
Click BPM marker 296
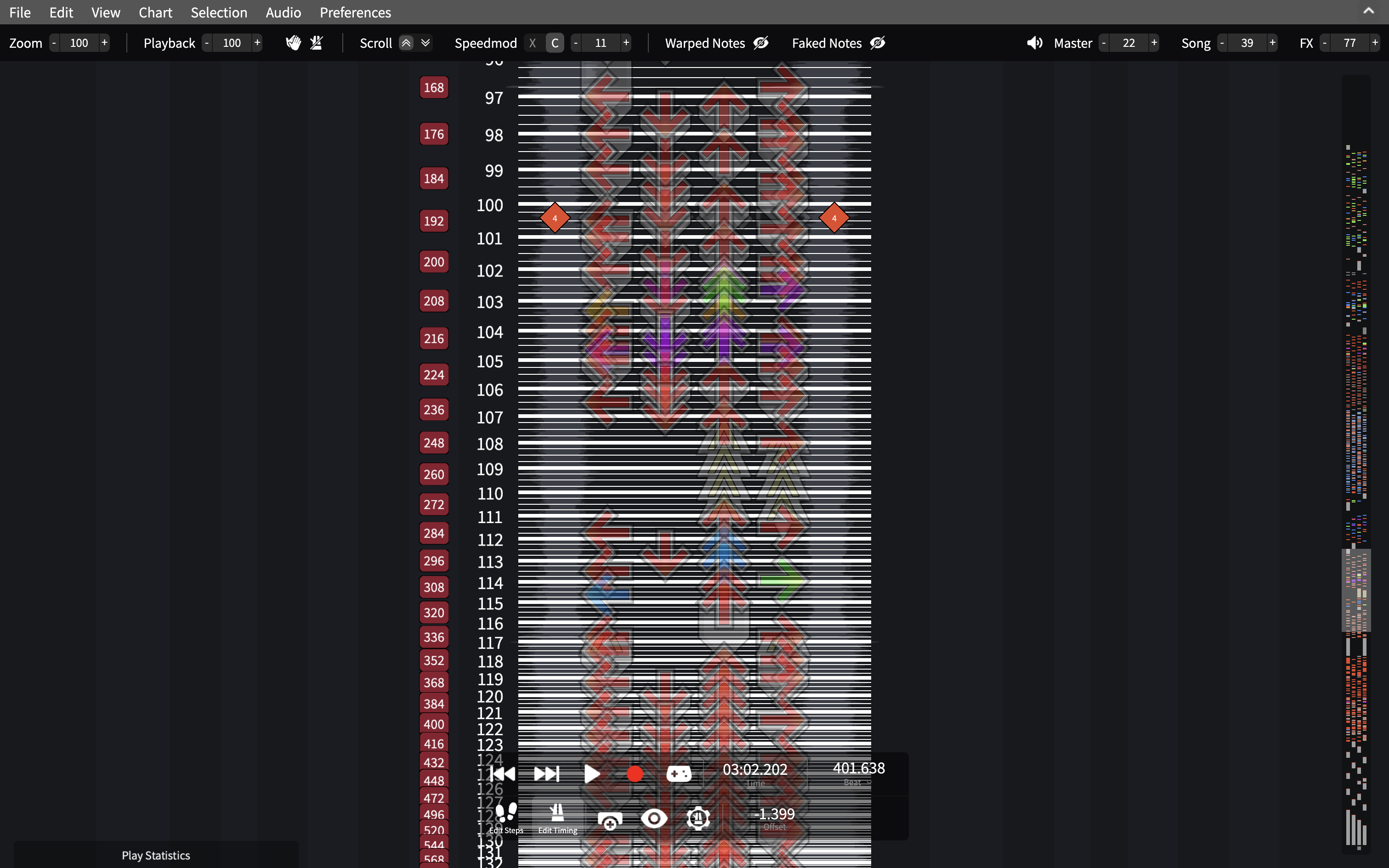(434, 561)
